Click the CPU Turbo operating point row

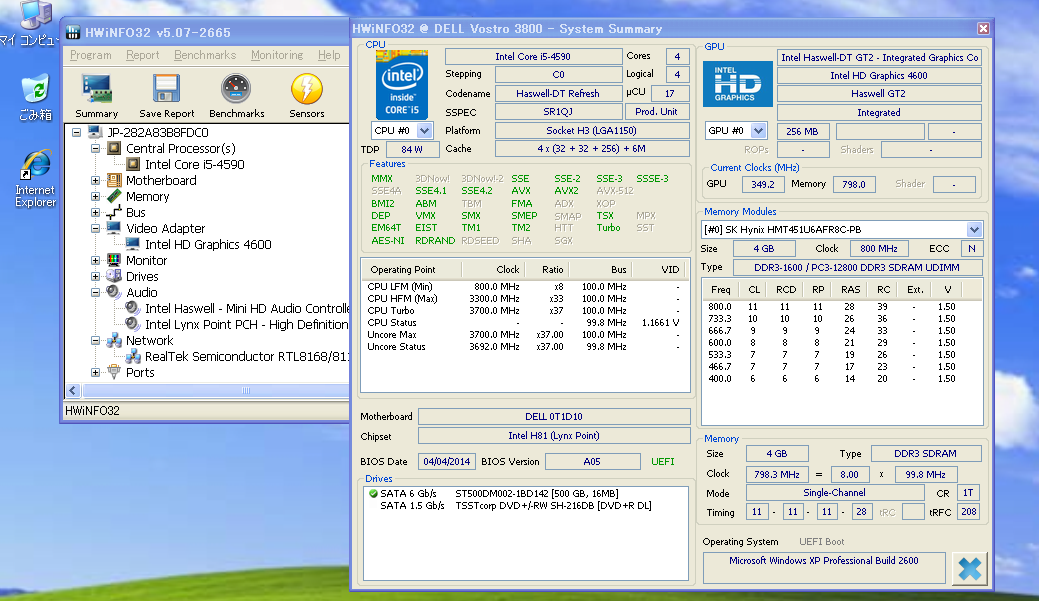click(x=523, y=311)
